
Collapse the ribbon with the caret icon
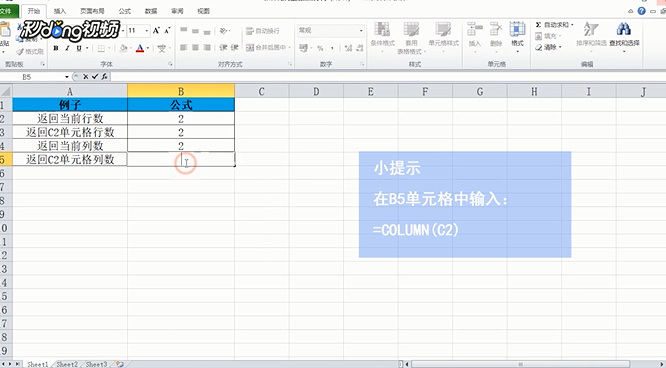coord(631,11)
